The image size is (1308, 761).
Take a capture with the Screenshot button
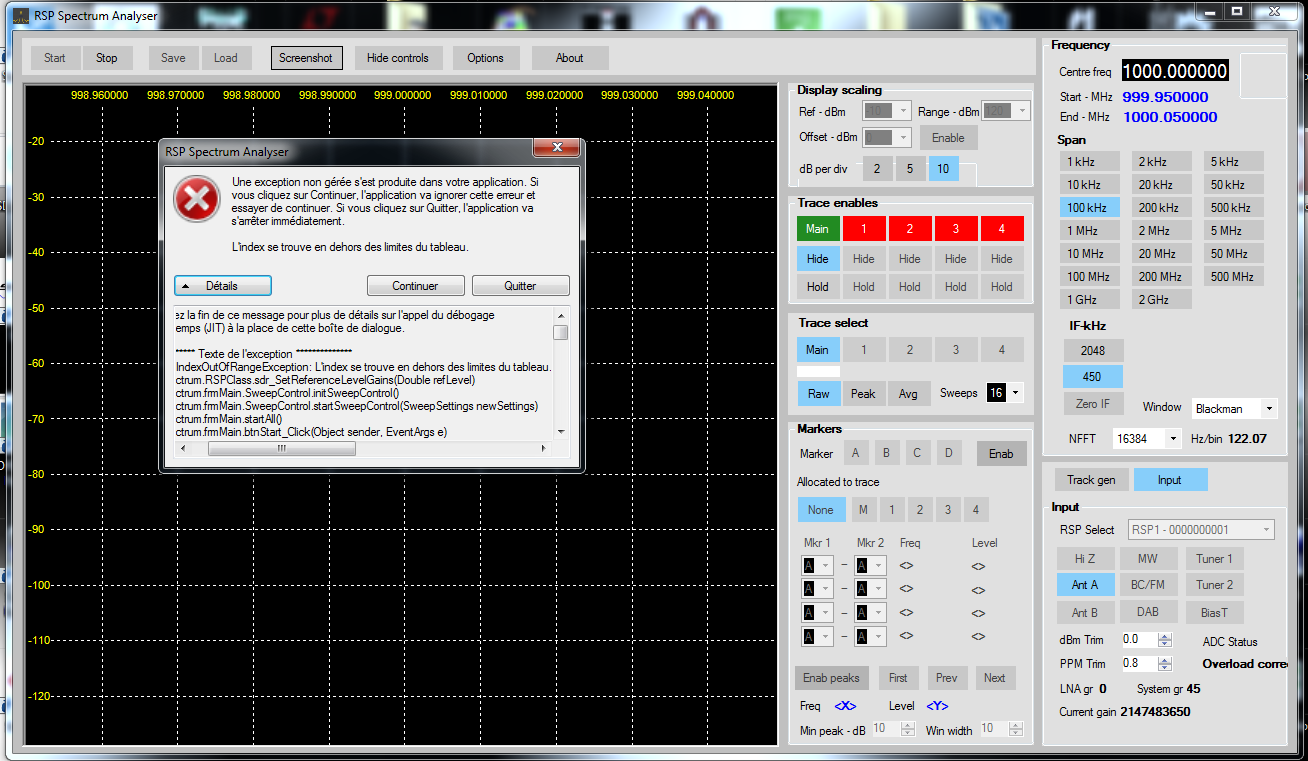(x=306, y=58)
